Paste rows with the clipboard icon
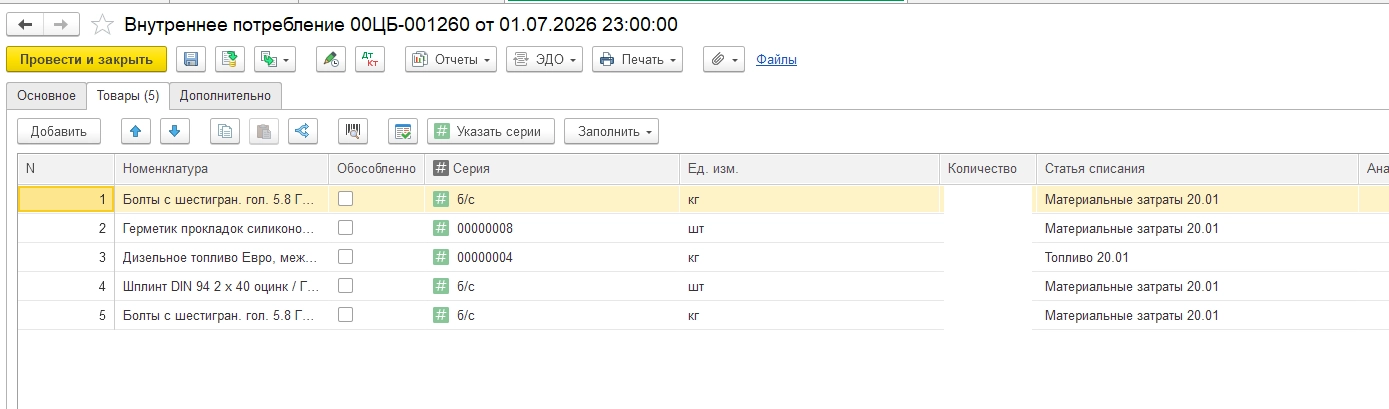Screen dimensions: 1389x409 [x=263, y=131]
